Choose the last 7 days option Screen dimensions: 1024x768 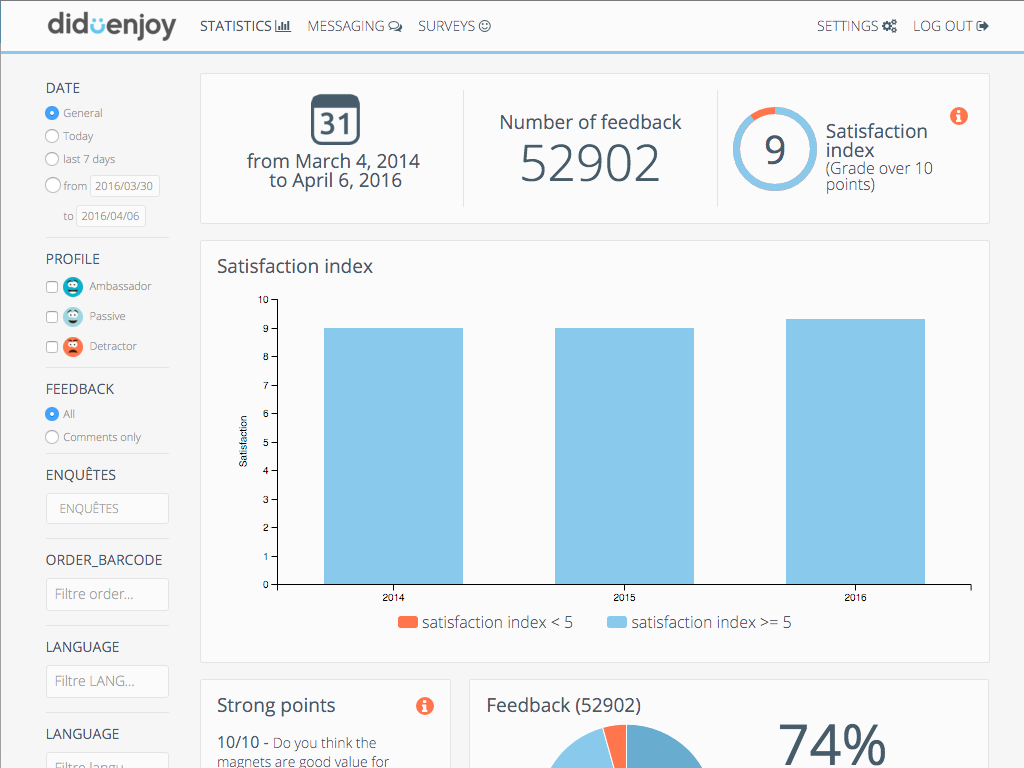(x=50, y=159)
